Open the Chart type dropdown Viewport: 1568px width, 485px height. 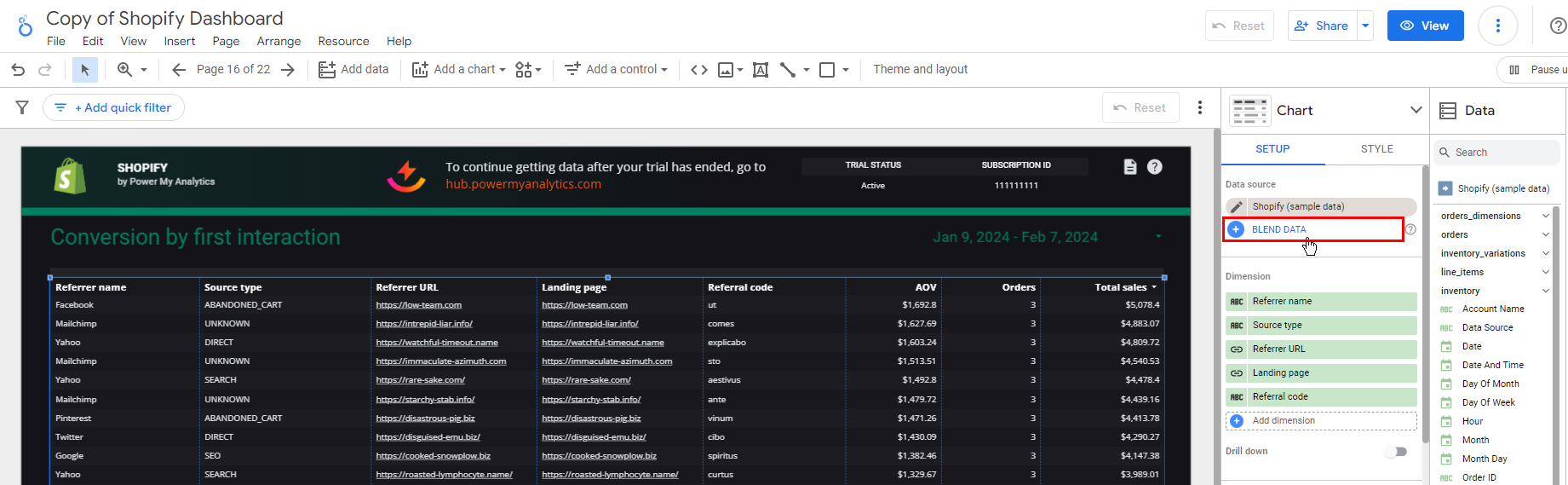pos(1416,110)
